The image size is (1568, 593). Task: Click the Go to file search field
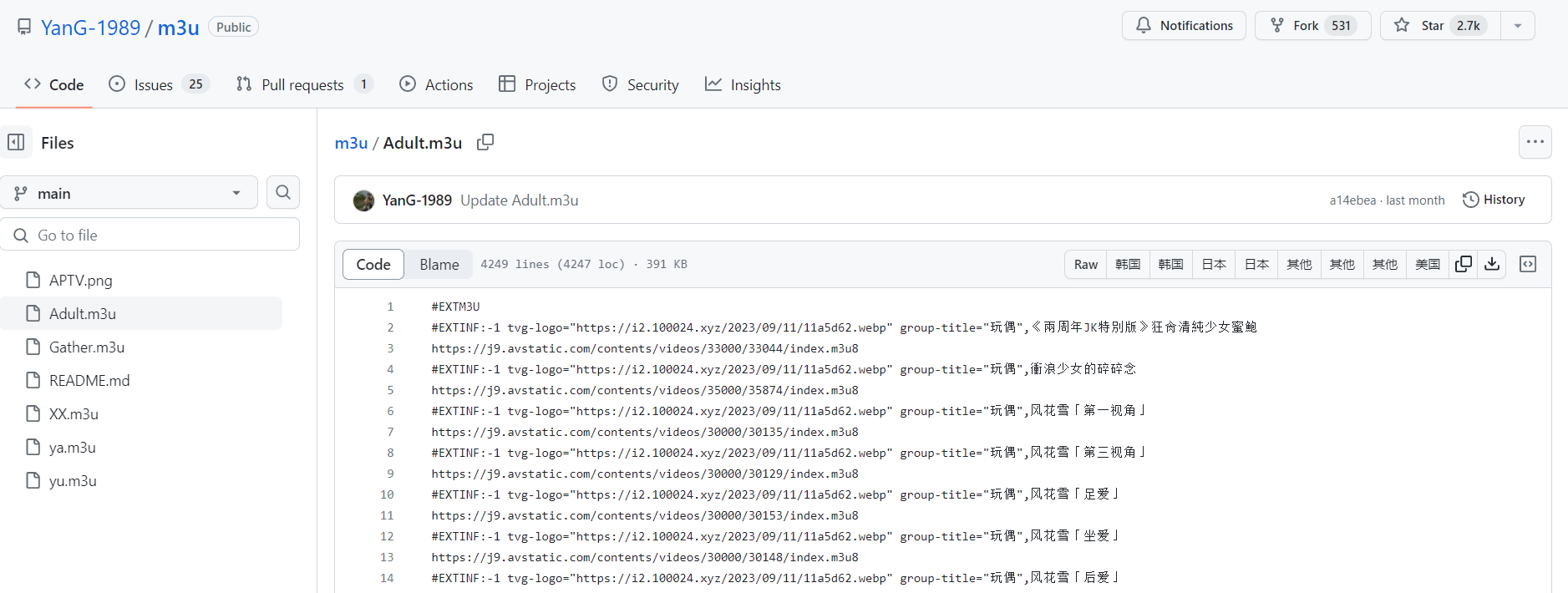click(x=150, y=235)
